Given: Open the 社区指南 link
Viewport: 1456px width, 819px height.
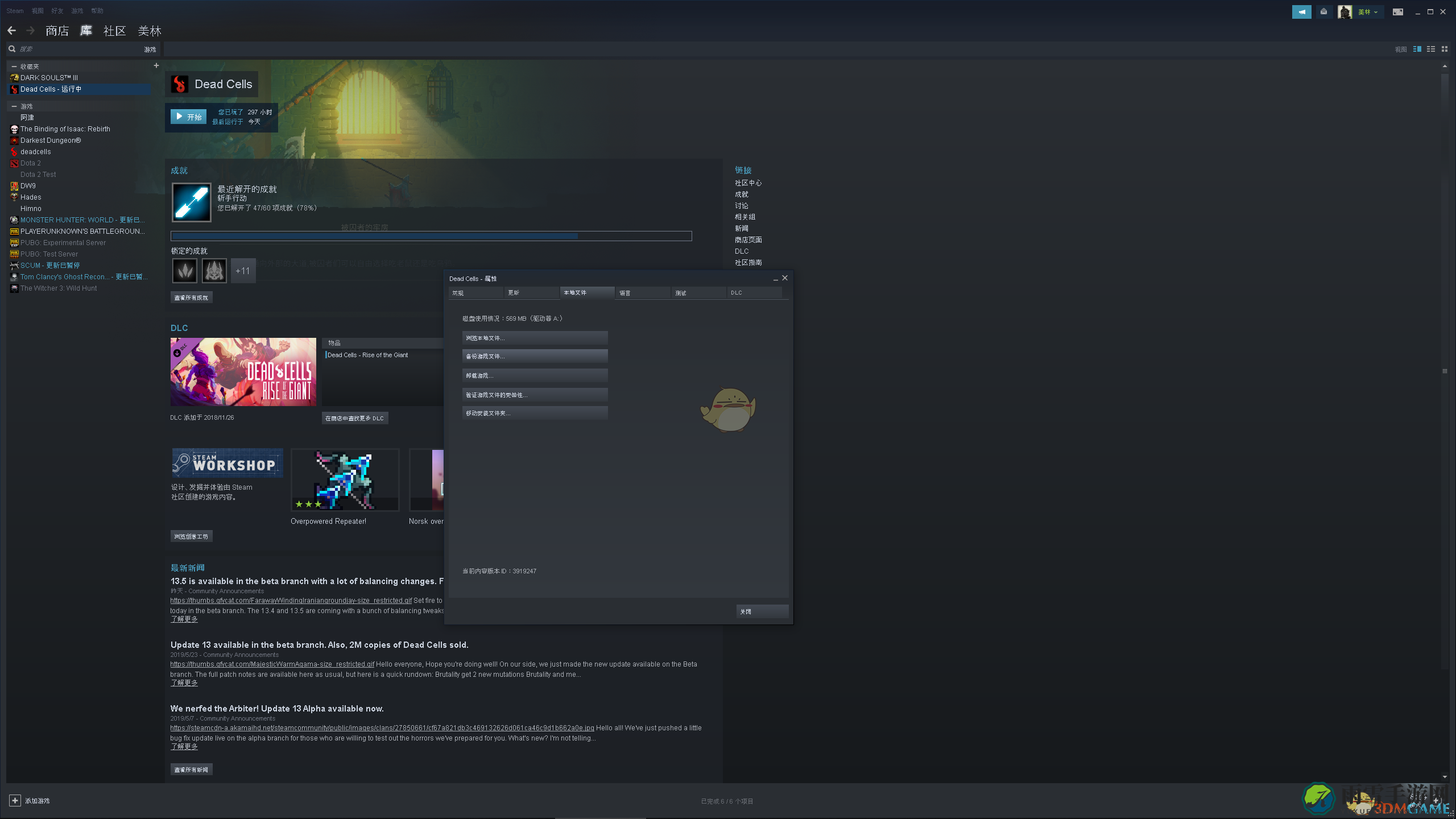Looking at the screenshot, I should (748, 263).
